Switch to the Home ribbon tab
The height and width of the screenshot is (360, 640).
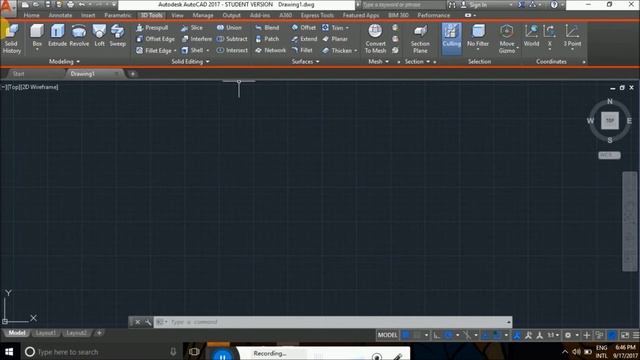pyautogui.click(x=31, y=16)
